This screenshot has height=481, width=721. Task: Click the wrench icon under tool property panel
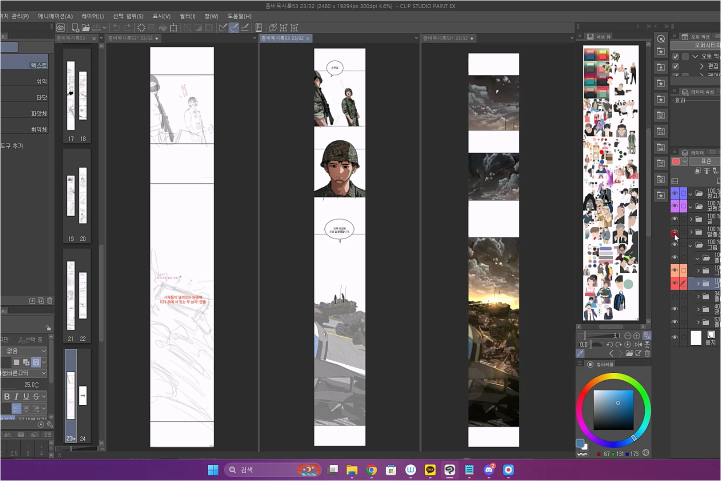tap(49, 424)
